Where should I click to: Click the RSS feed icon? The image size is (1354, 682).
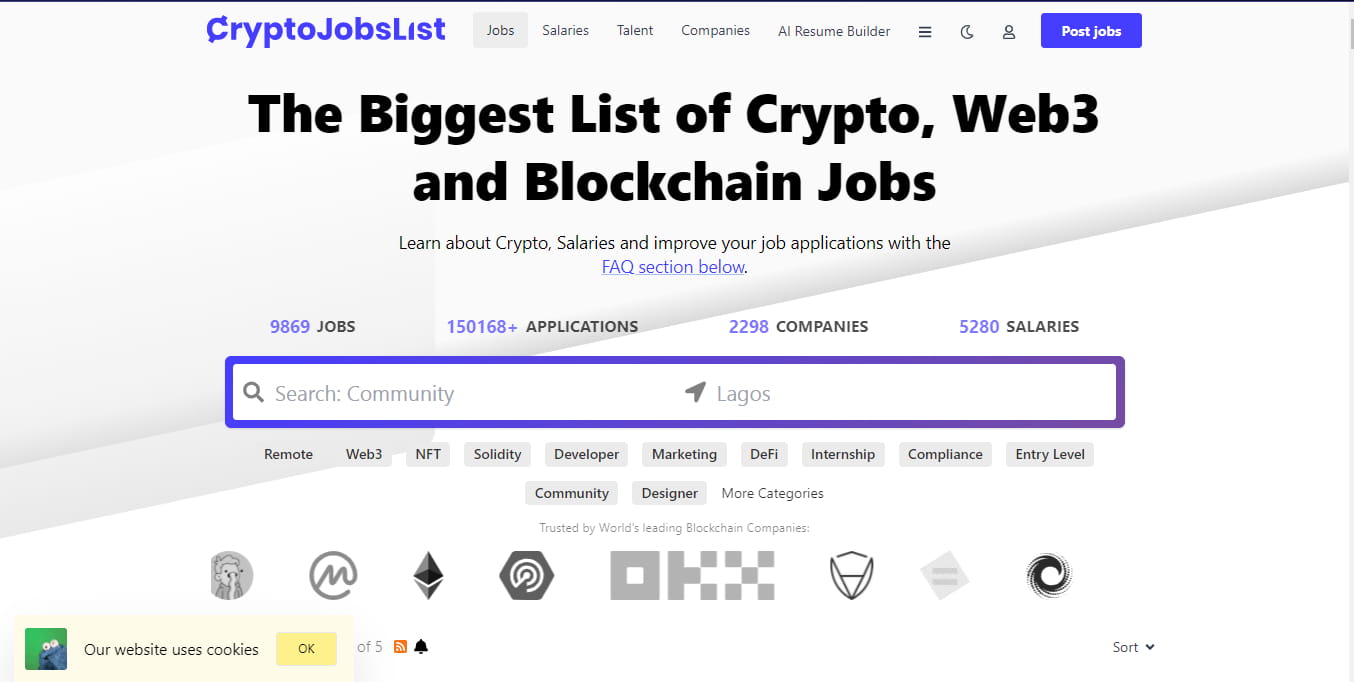[400, 647]
